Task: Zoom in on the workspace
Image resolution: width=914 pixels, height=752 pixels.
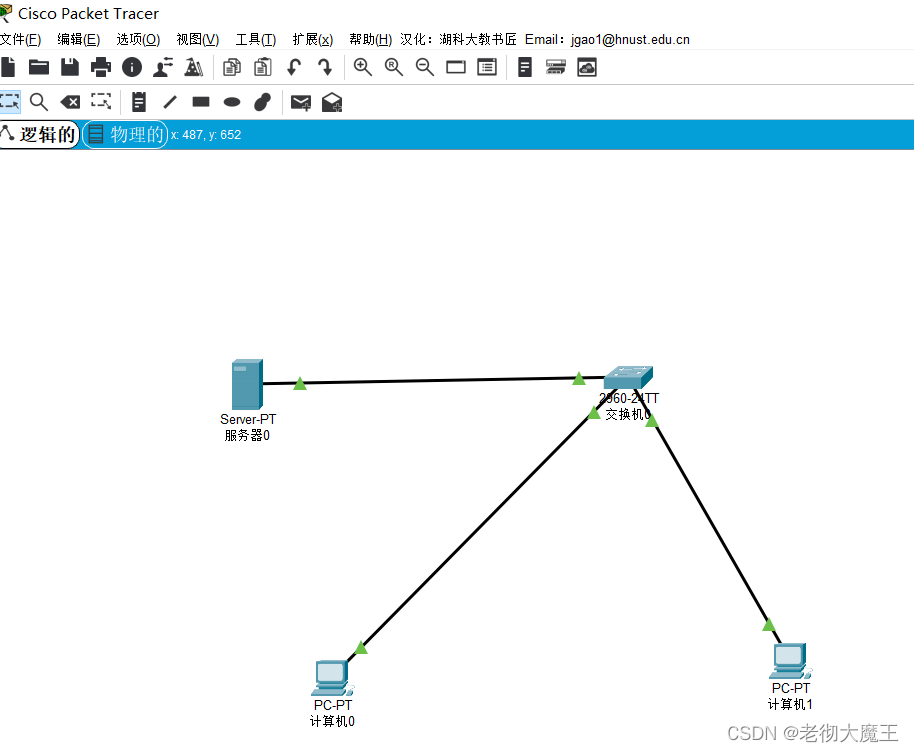Action: click(363, 67)
